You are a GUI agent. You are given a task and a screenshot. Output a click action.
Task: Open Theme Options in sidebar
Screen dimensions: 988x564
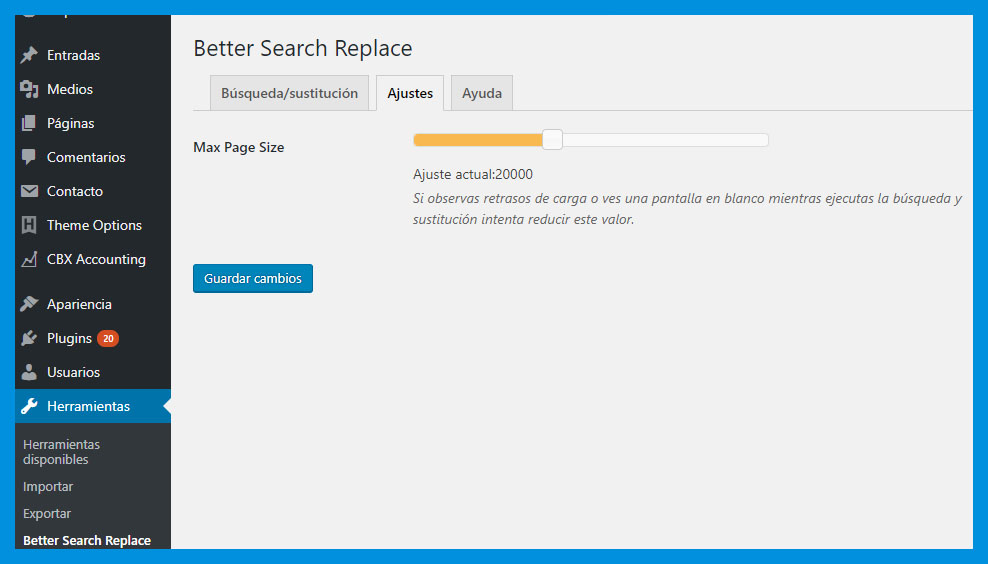[x=93, y=225]
